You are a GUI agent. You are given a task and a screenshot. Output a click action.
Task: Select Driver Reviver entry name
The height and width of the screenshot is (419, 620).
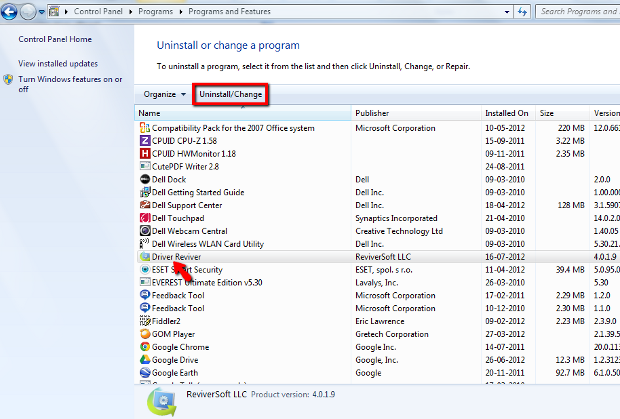(176, 257)
